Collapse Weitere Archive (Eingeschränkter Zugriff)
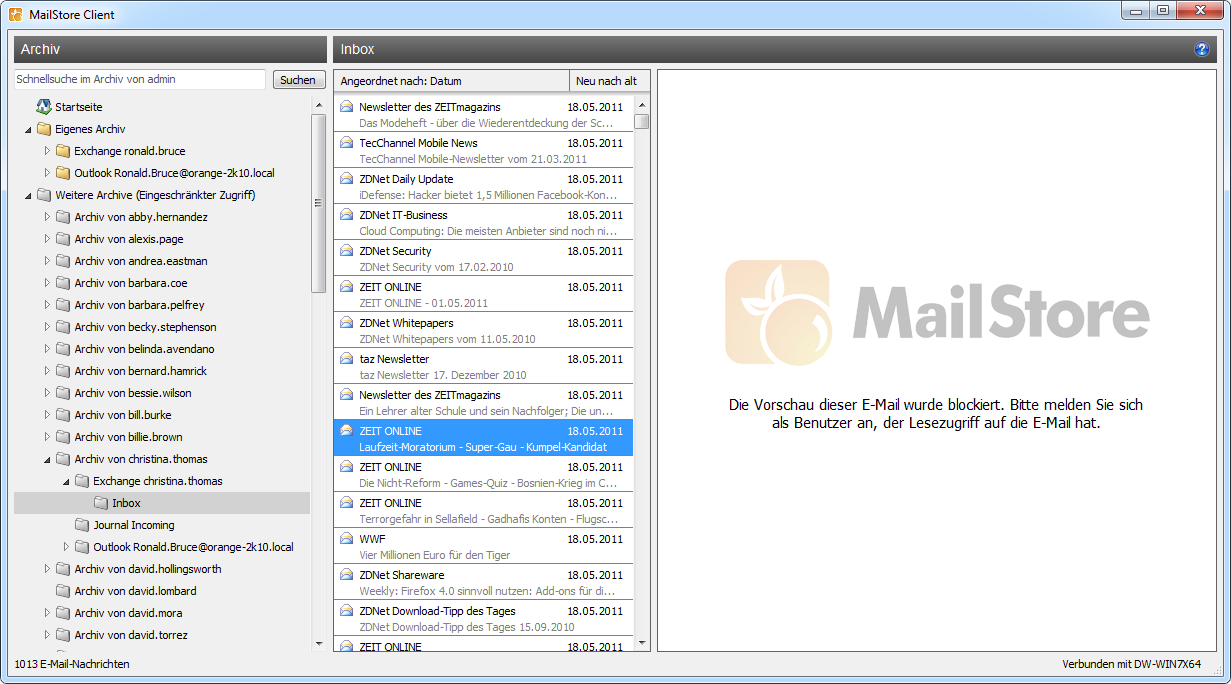The image size is (1231, 684). coord(28,195)
